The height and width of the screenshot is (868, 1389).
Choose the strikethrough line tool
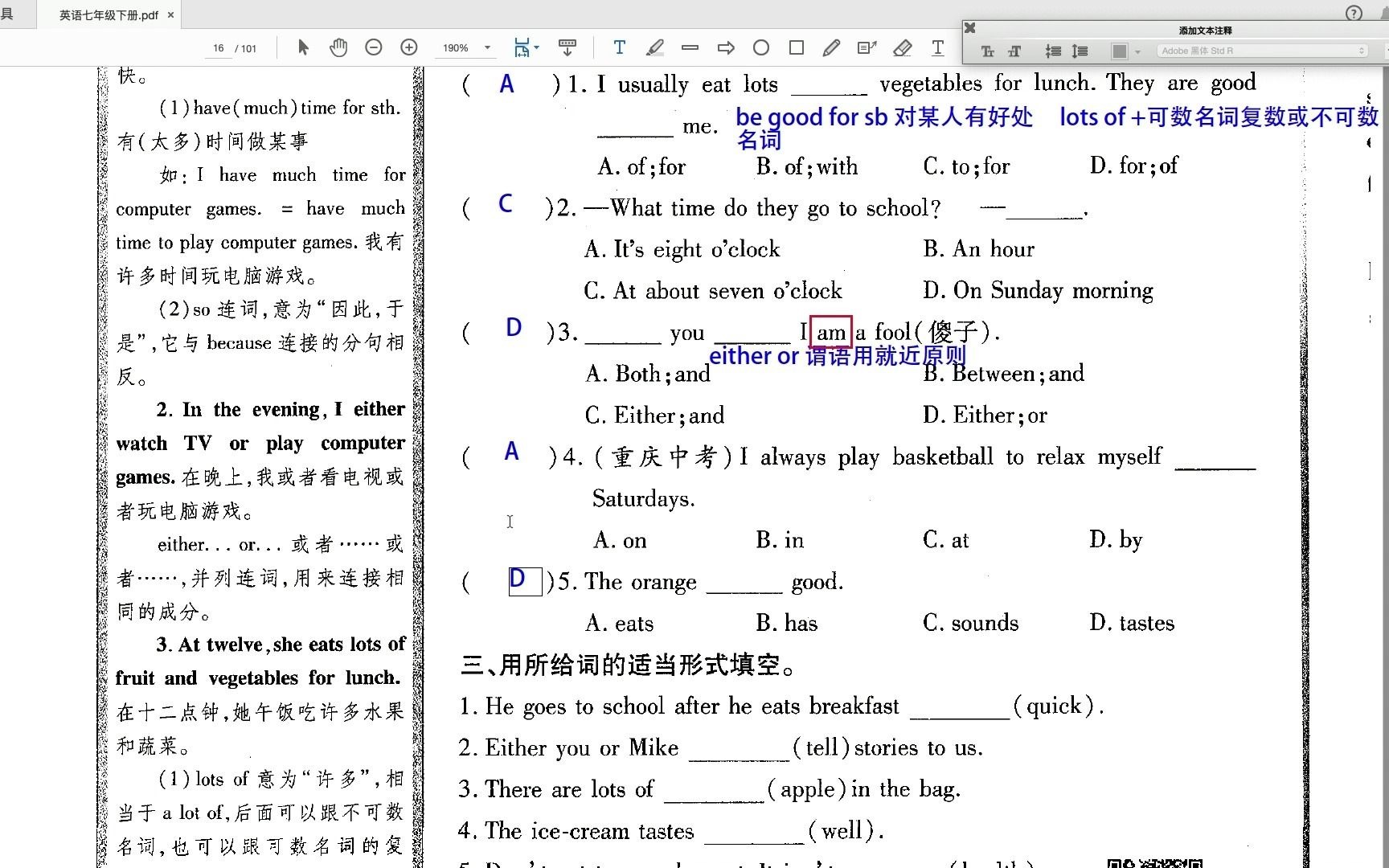[x=690, y=47]
